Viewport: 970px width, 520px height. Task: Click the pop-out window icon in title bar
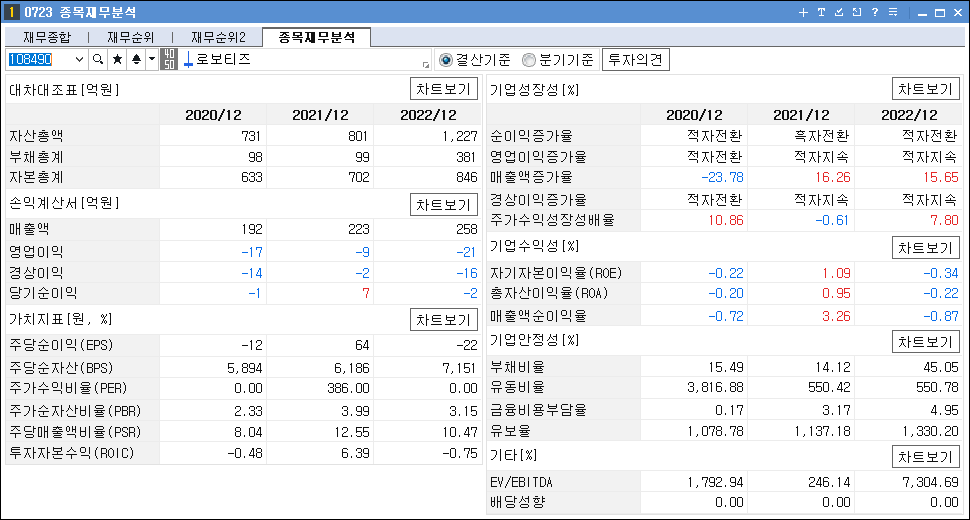pyautogui.click(x=857, y=12)
